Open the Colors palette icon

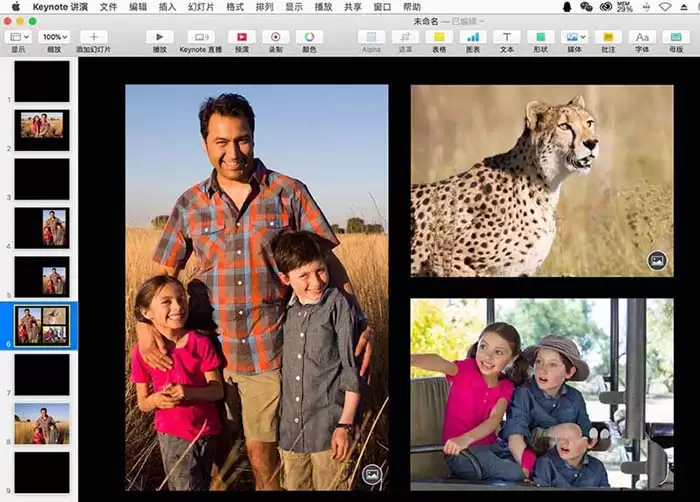pos(309,37)
